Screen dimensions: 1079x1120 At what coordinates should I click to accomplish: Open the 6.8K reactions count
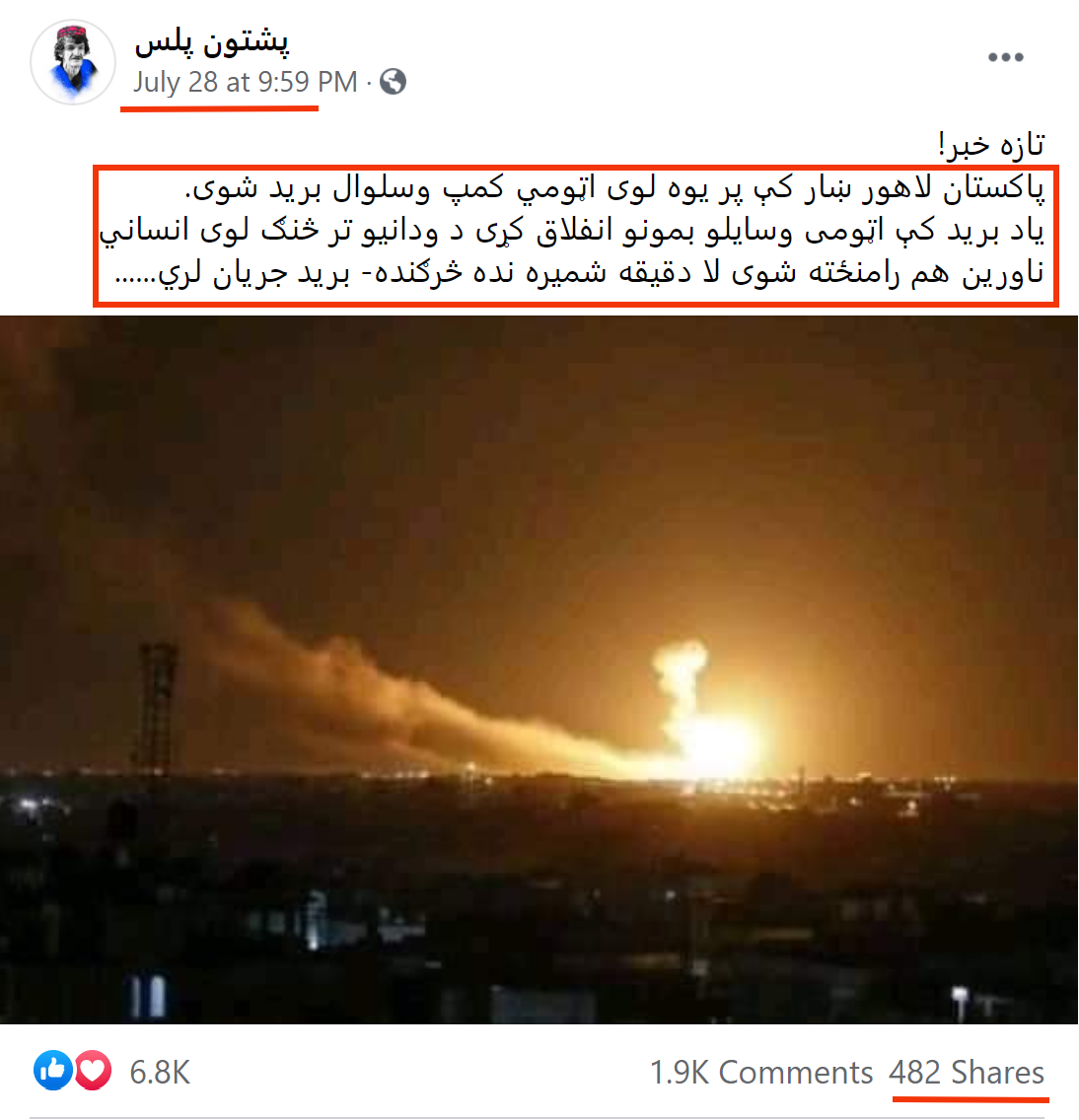tap(160, 1072)
